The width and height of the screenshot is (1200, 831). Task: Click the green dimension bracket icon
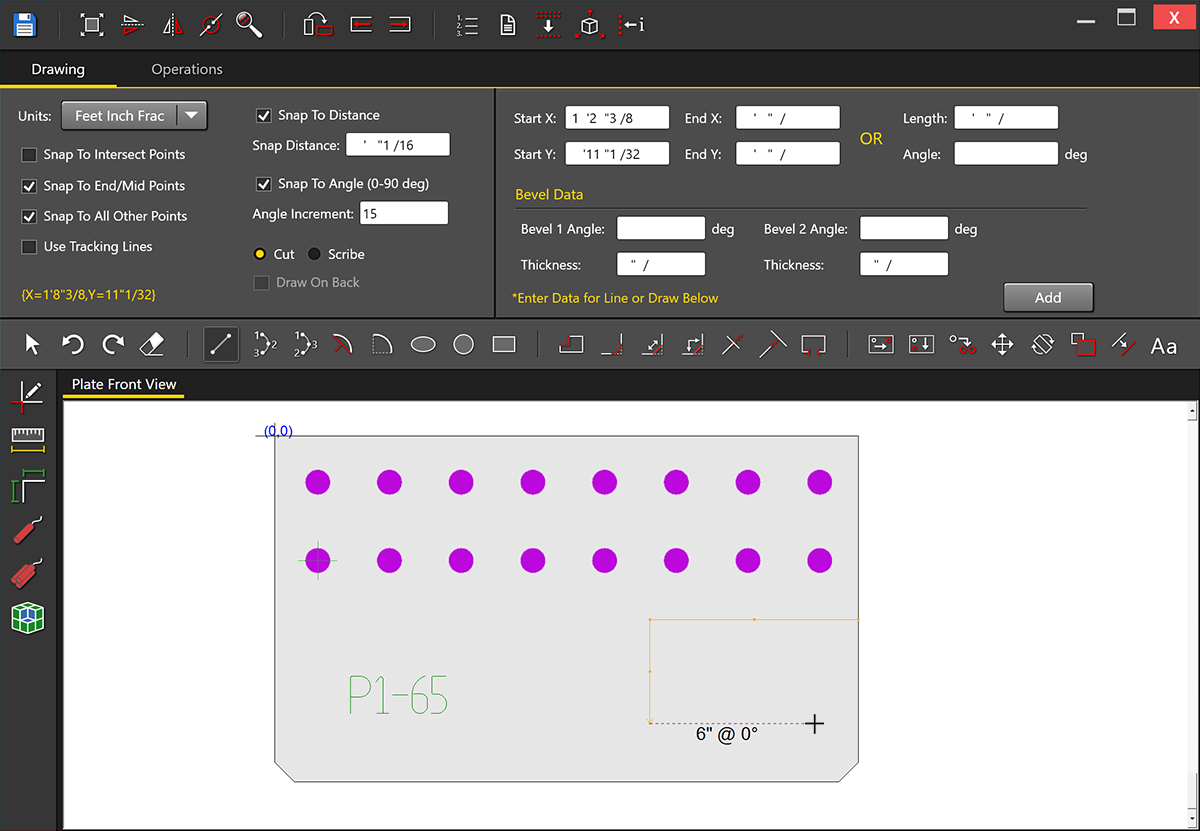coord(27,487)
